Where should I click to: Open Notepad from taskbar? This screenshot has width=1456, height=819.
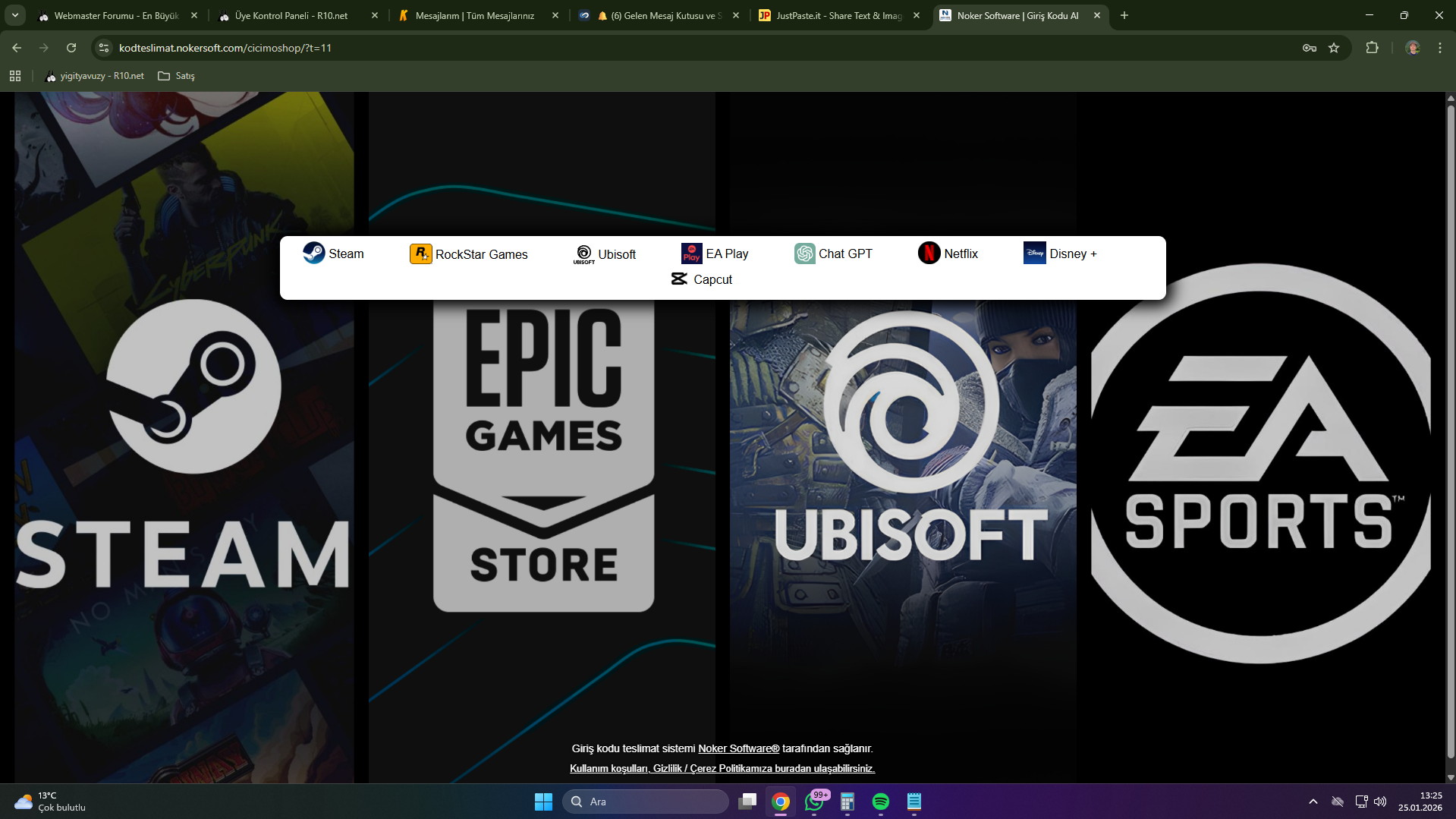point(914,802)
